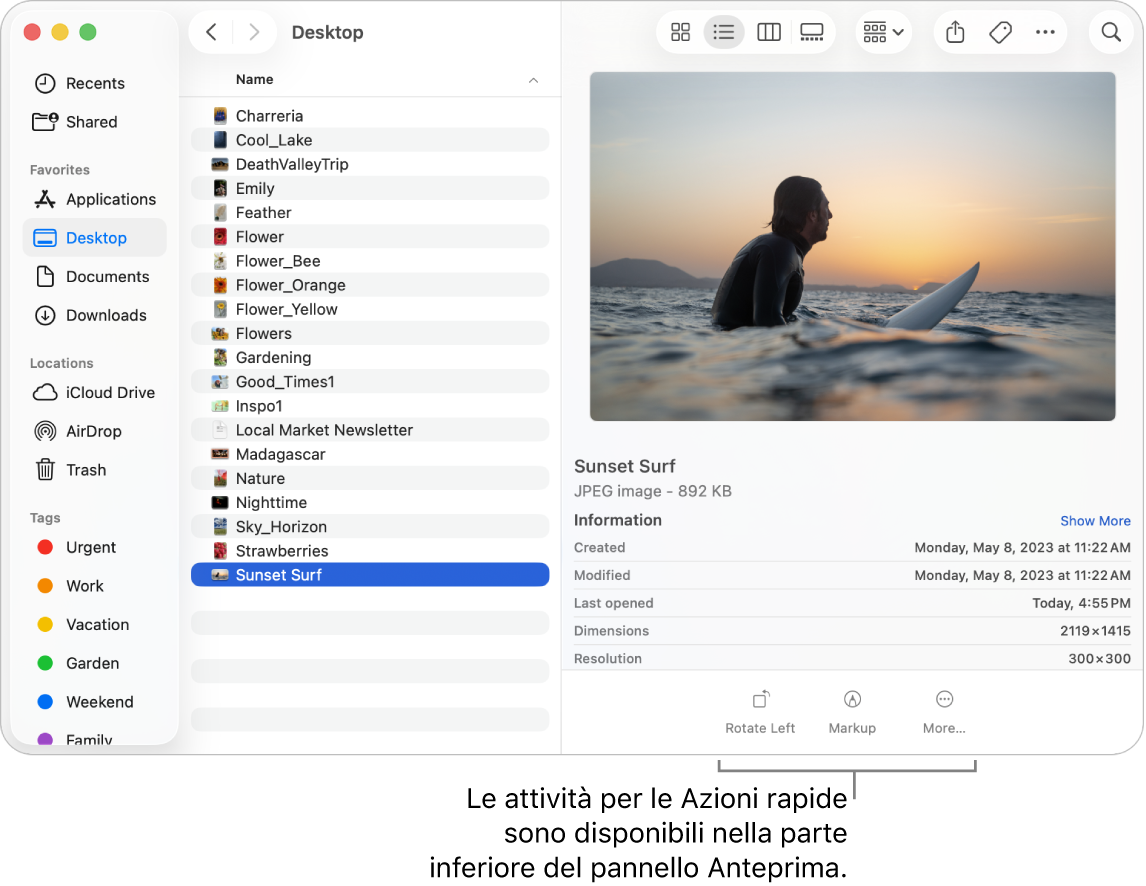Screen dimensions: 1146x886
Task: Click the Share icon in toolbar
Action: [955, 33]
